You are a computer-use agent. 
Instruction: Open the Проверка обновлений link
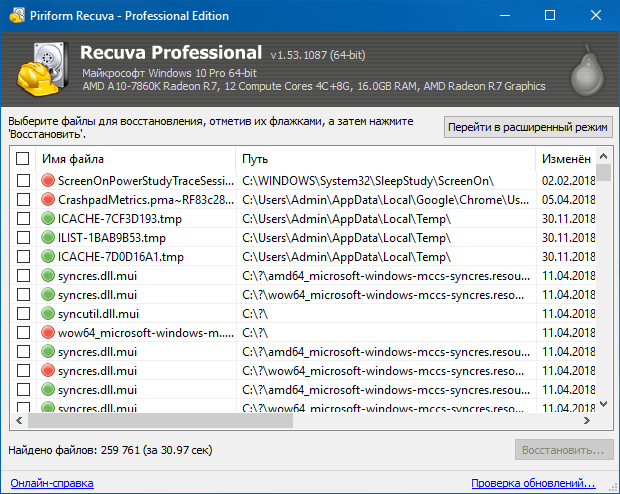click(x=540, y=483)
